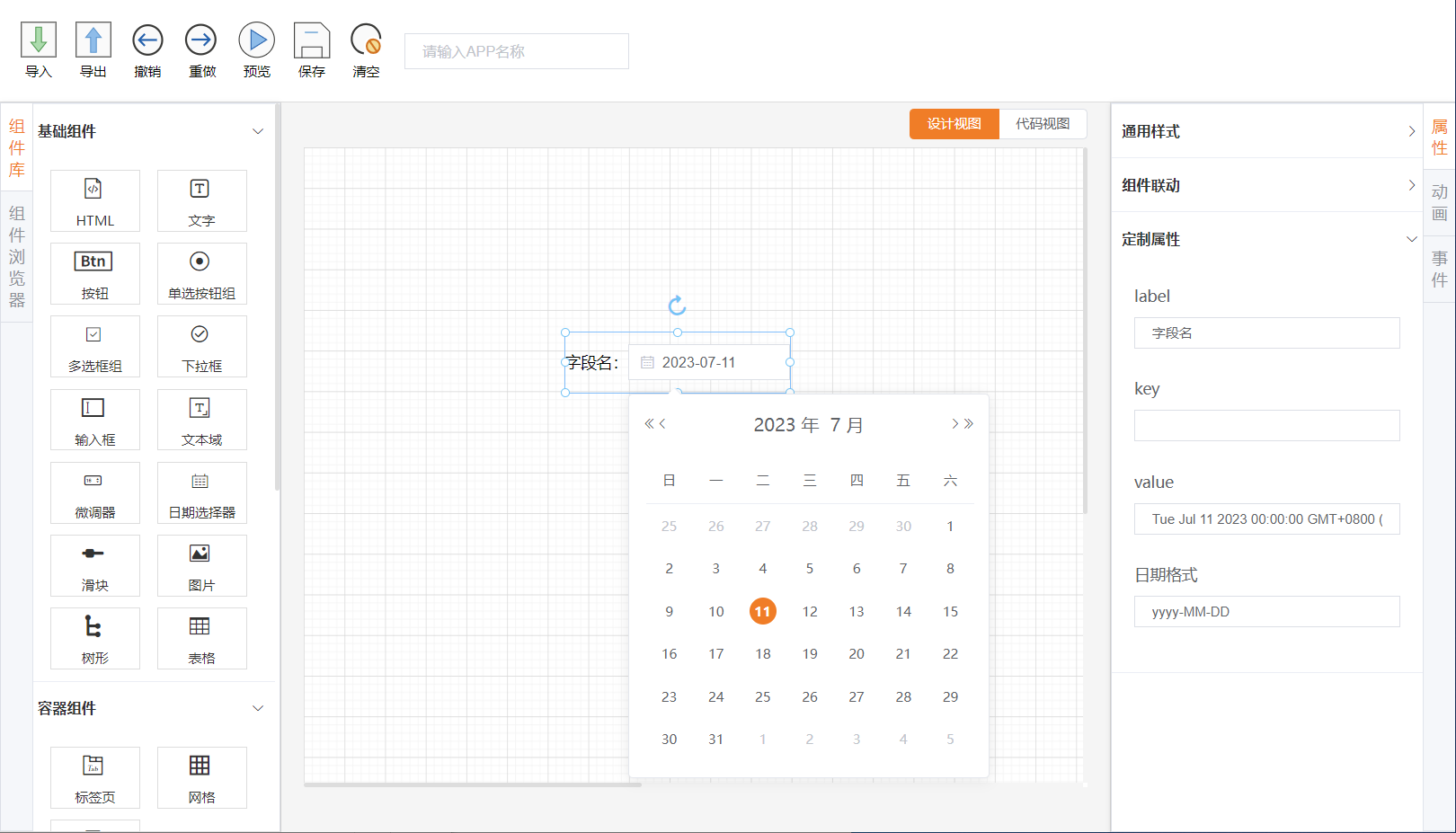Clear canvas with the 清空 icon
The width and height of the screenshot is (1456, 833).
point(366,40)
